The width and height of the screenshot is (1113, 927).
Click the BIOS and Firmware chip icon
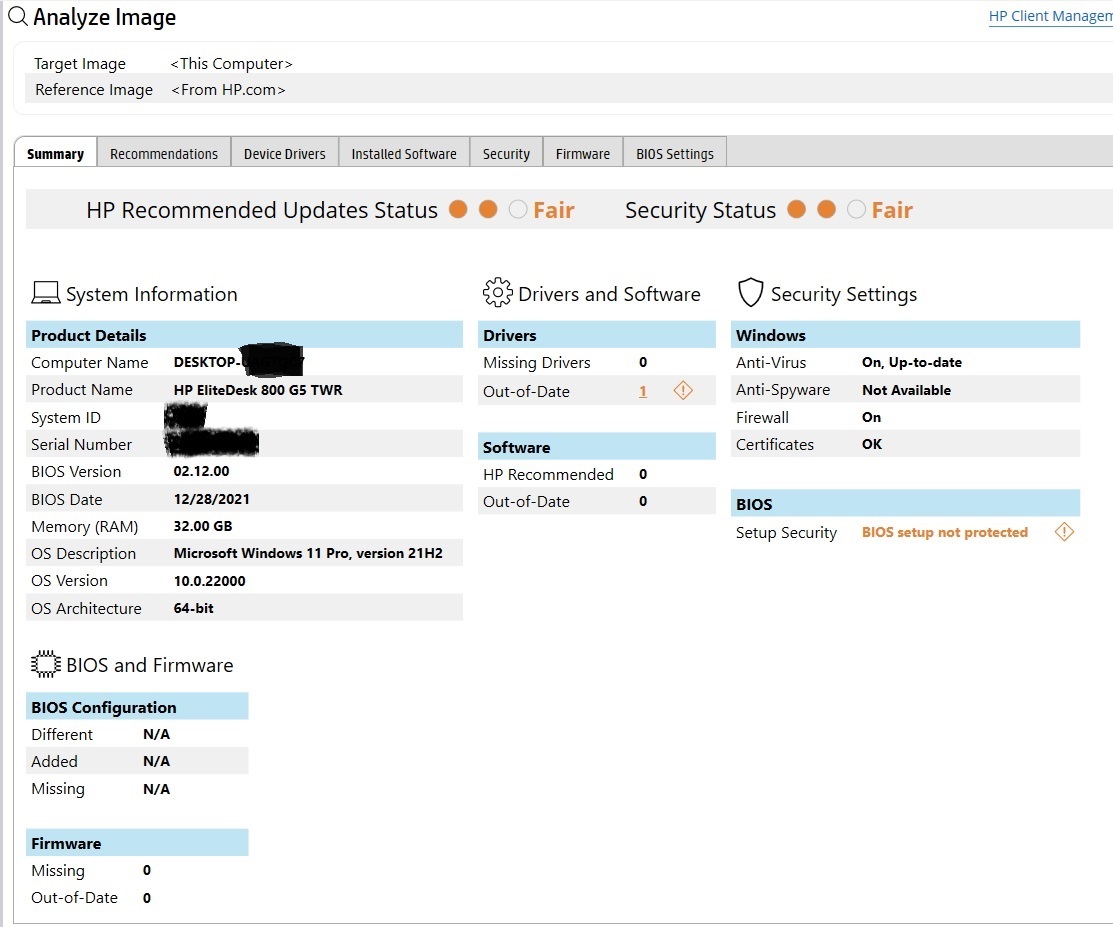pos(45,662)
